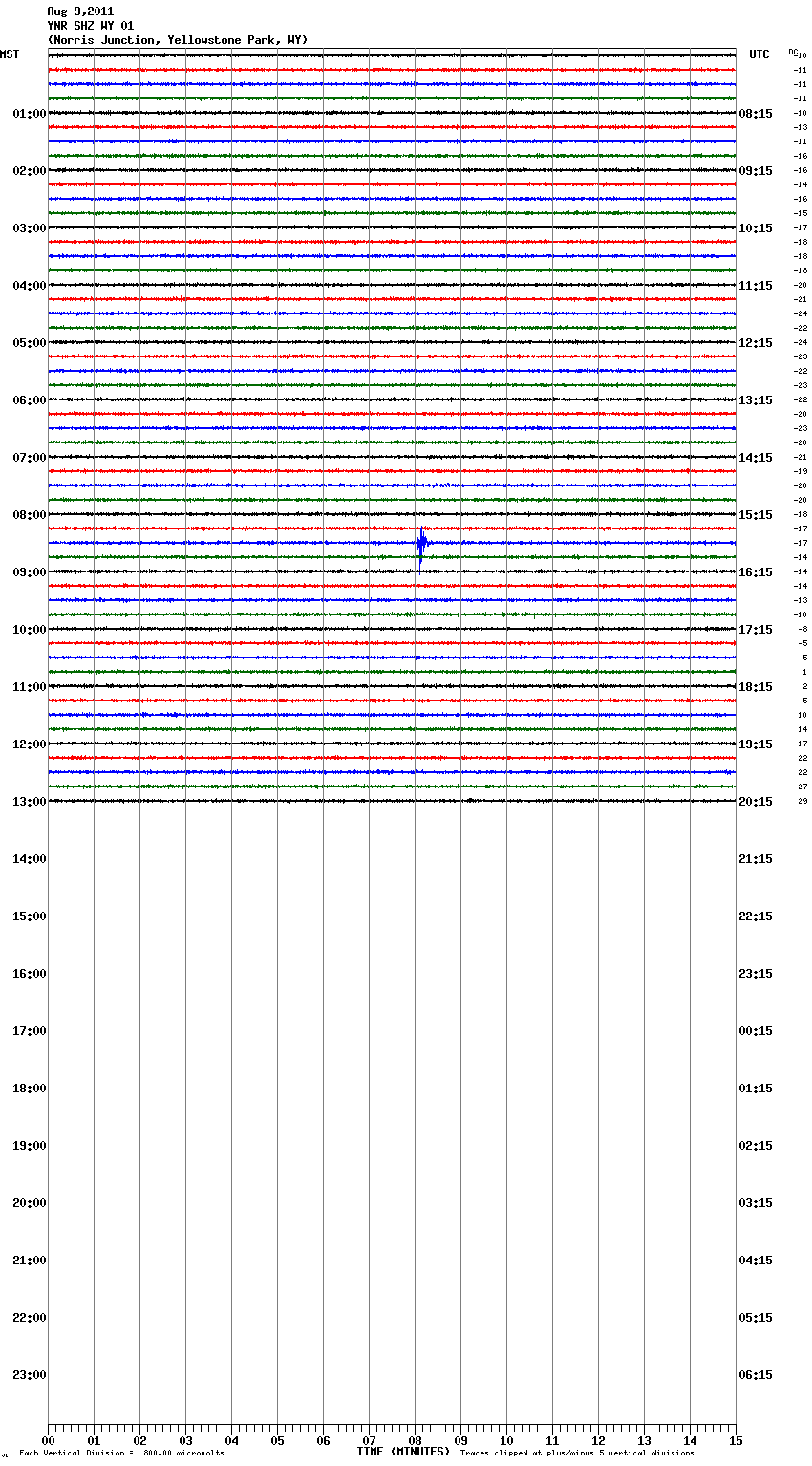Click the 09:15 UTC time label
This screenshot has height=1466, width=812.
[756, 171]
